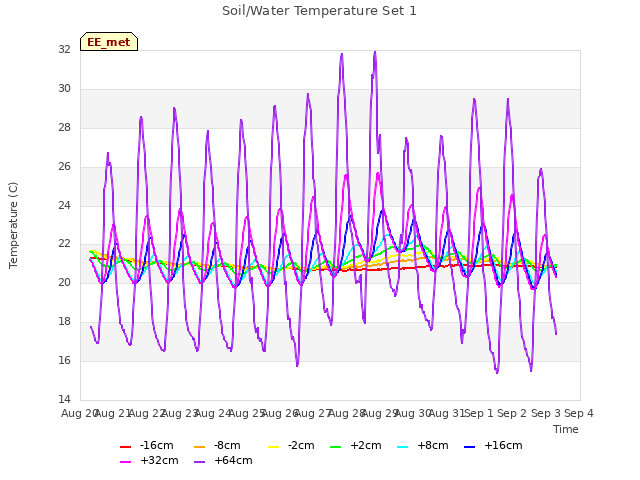640x480 pixels.
Task: Click the Sep 1 x-axis tick label
Action: (479, 413)
